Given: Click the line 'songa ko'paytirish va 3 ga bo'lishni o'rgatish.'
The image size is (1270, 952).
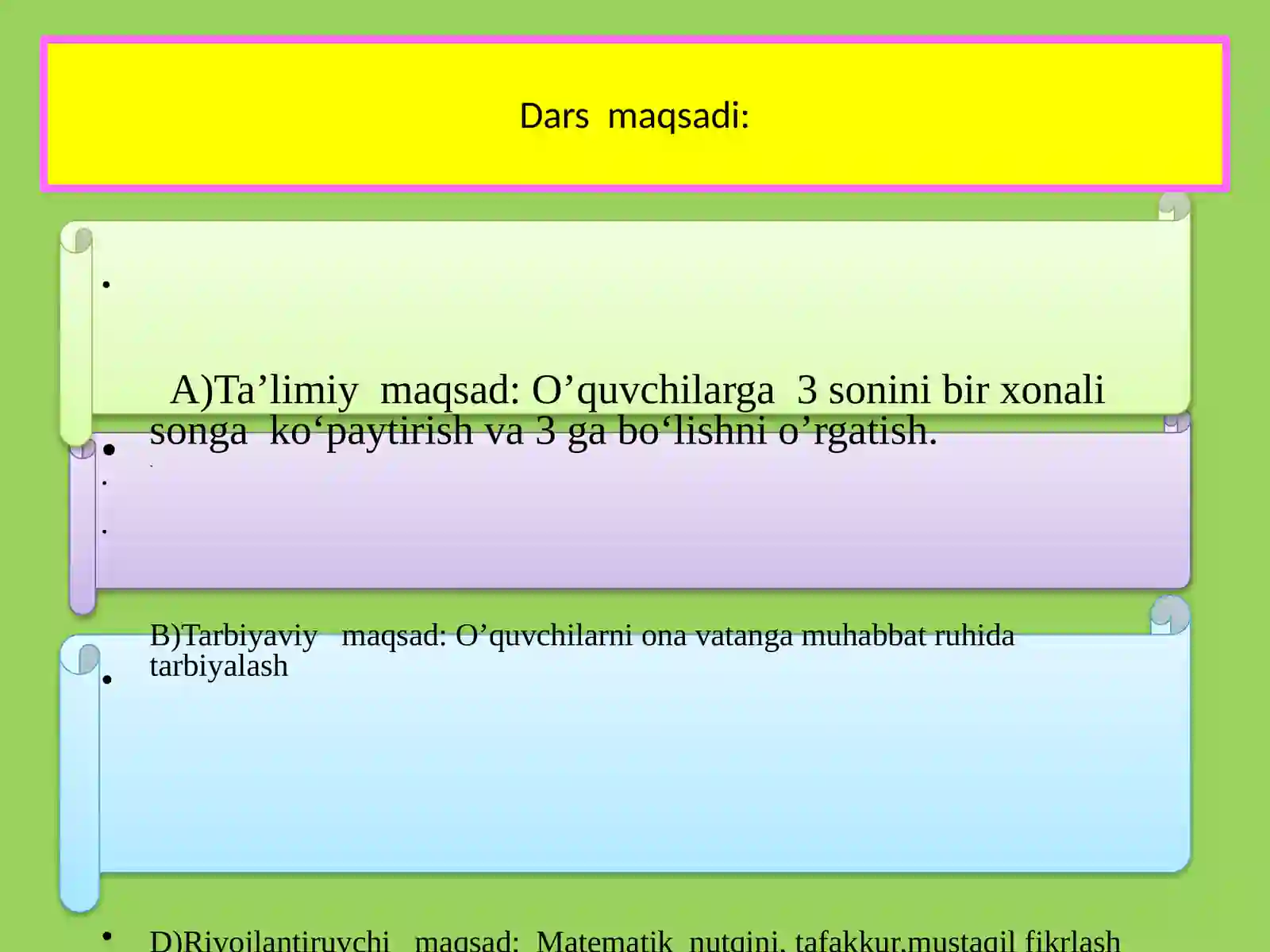Looking at the screenshot, I should [x=544, y=432].
